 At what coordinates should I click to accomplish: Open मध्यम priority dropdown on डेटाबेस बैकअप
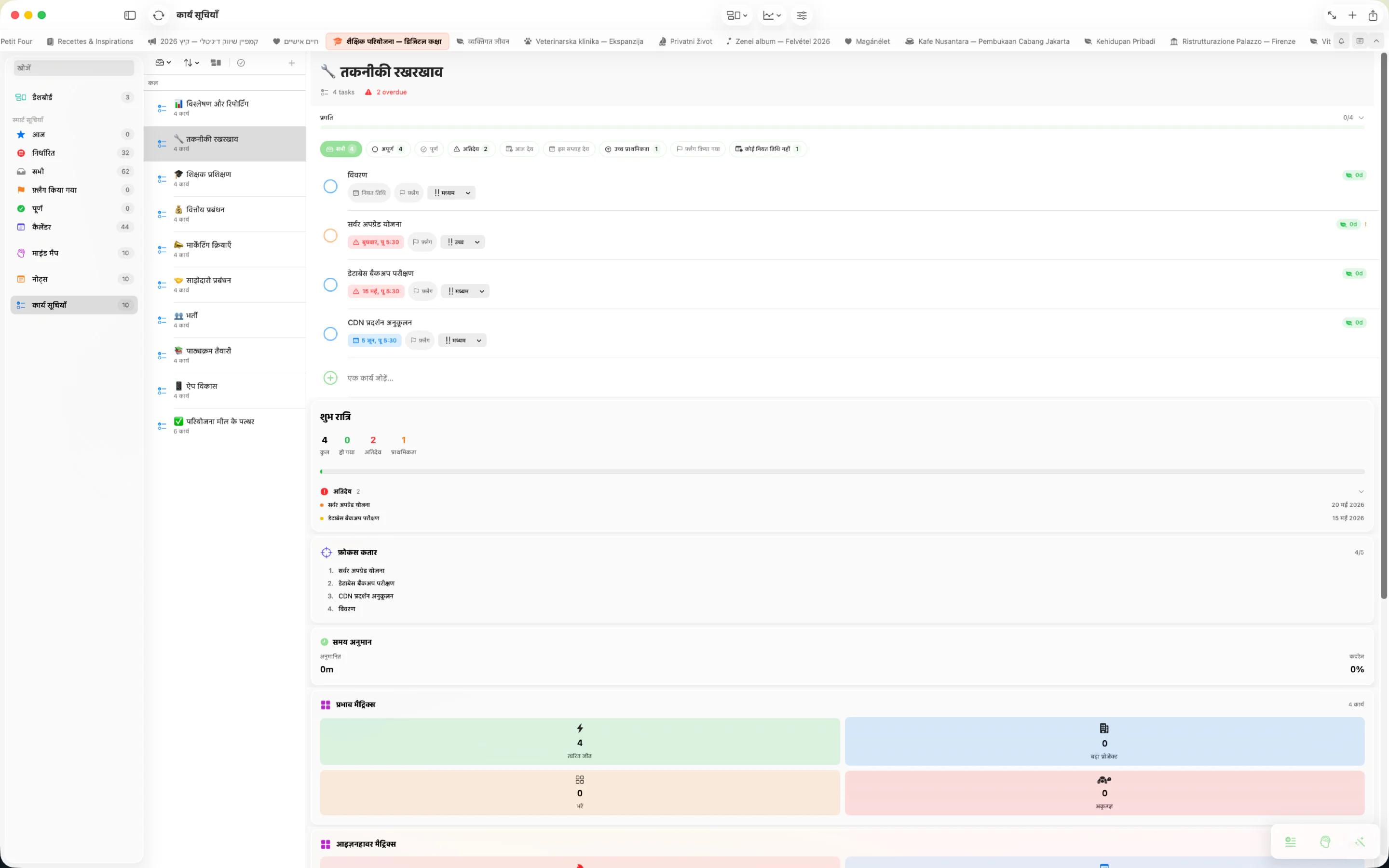click(465, 291)
